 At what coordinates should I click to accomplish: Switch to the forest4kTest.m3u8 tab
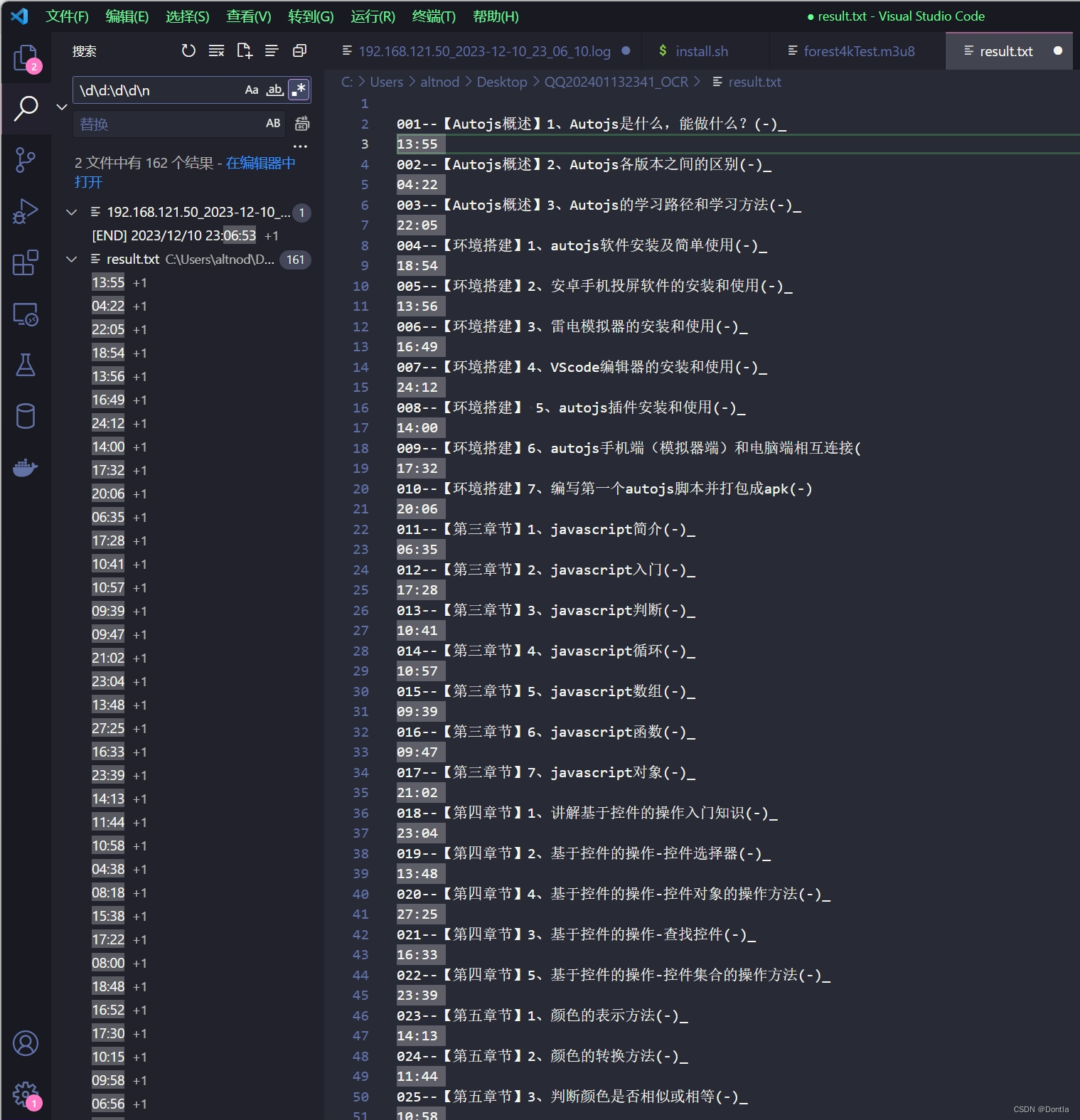[859, 51]
